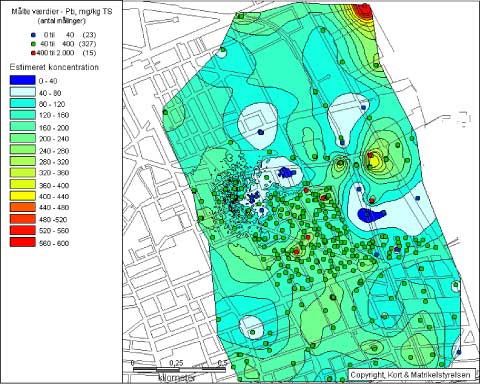
Task: Click the pale blue 40 - 80 legend swatch
Action: (x=22, y=92)
